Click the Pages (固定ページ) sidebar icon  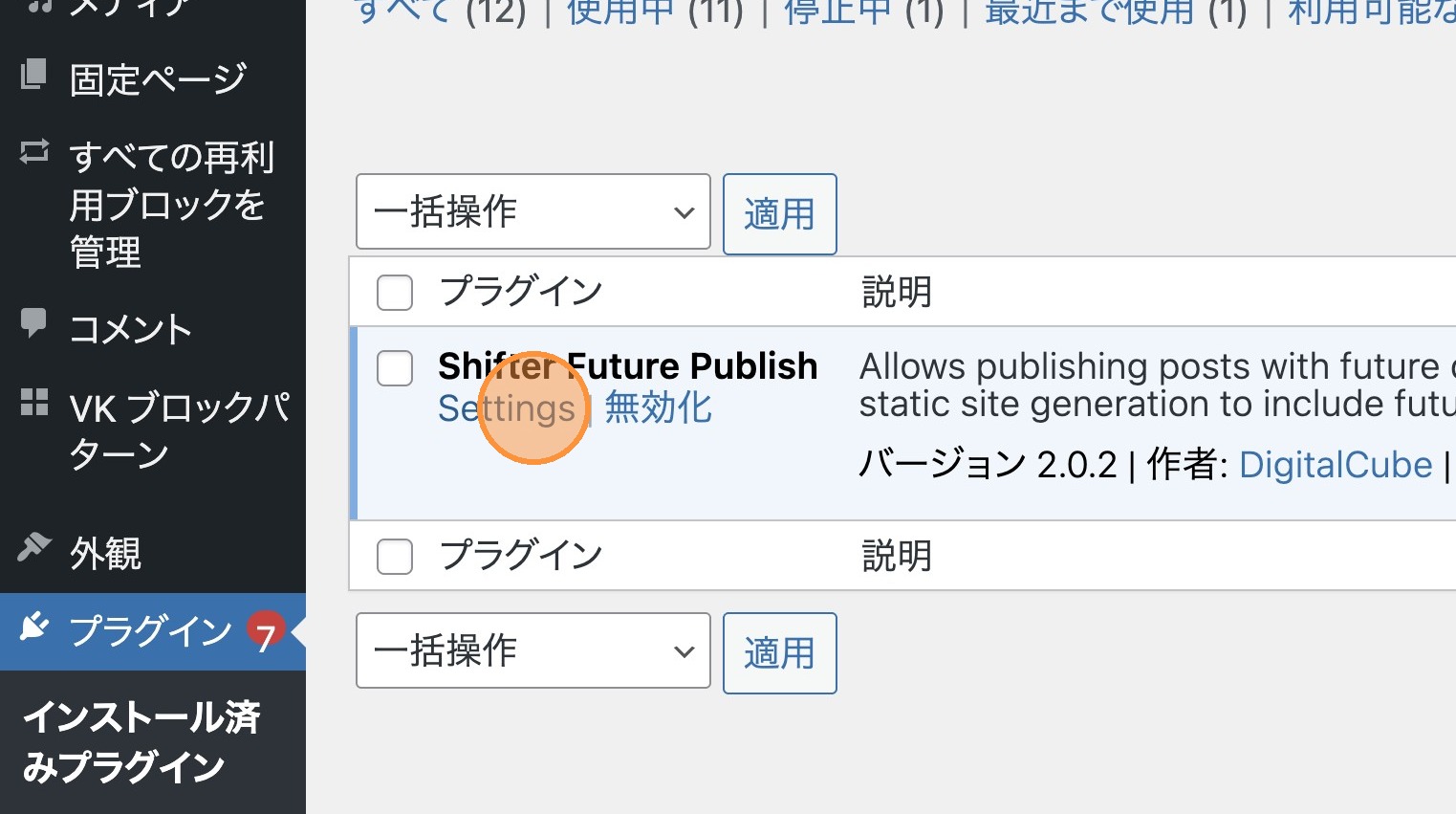(x=33, y=74)
